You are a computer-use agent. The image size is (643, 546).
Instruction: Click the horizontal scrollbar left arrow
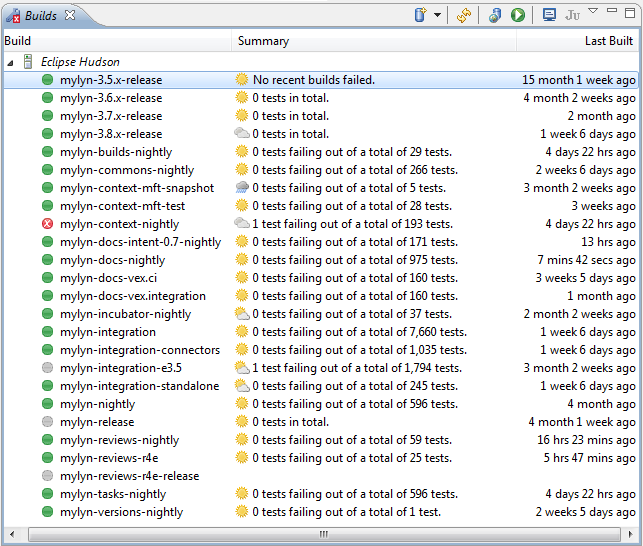click(x=12, y=534)
